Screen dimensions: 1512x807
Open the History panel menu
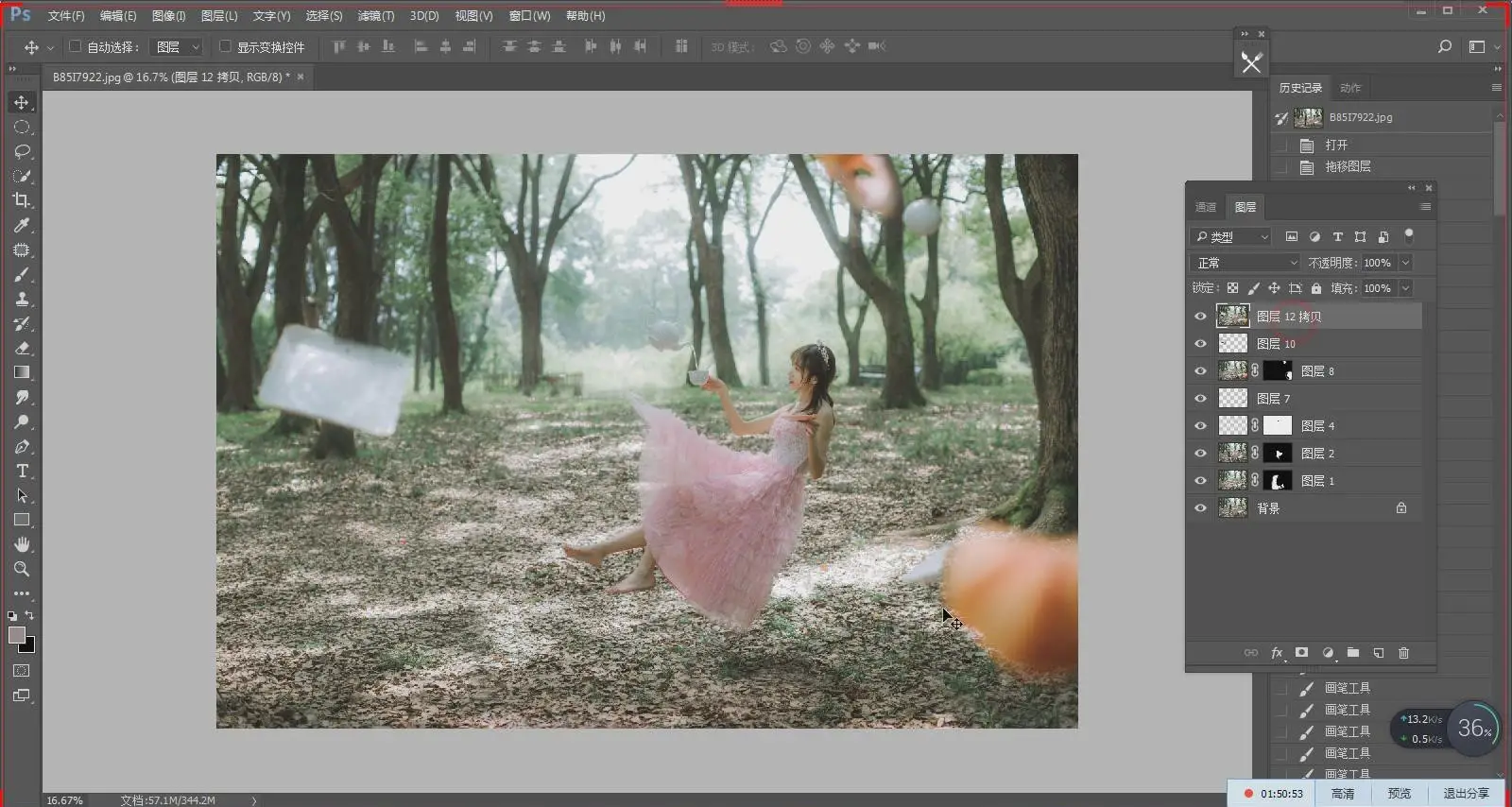click(1496, 88)
